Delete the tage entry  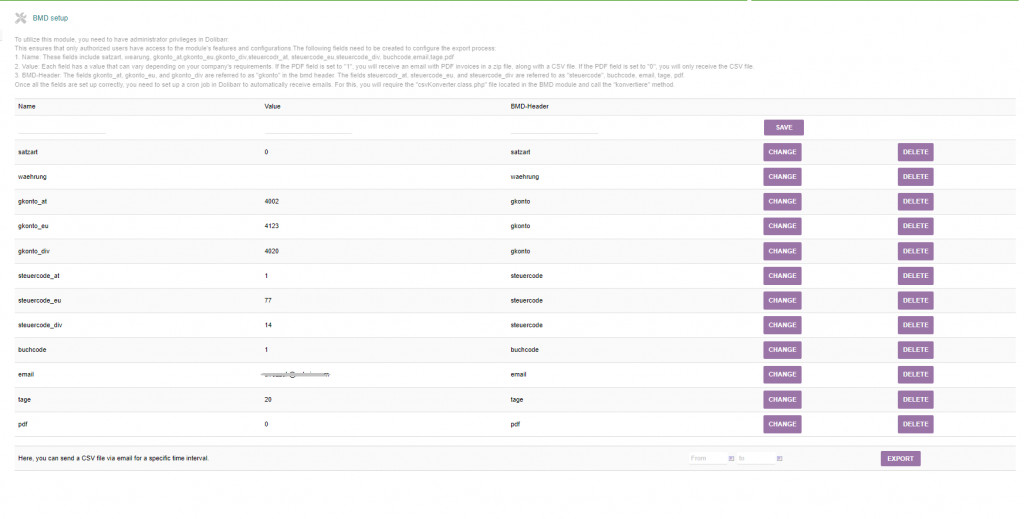pos(915,399)
